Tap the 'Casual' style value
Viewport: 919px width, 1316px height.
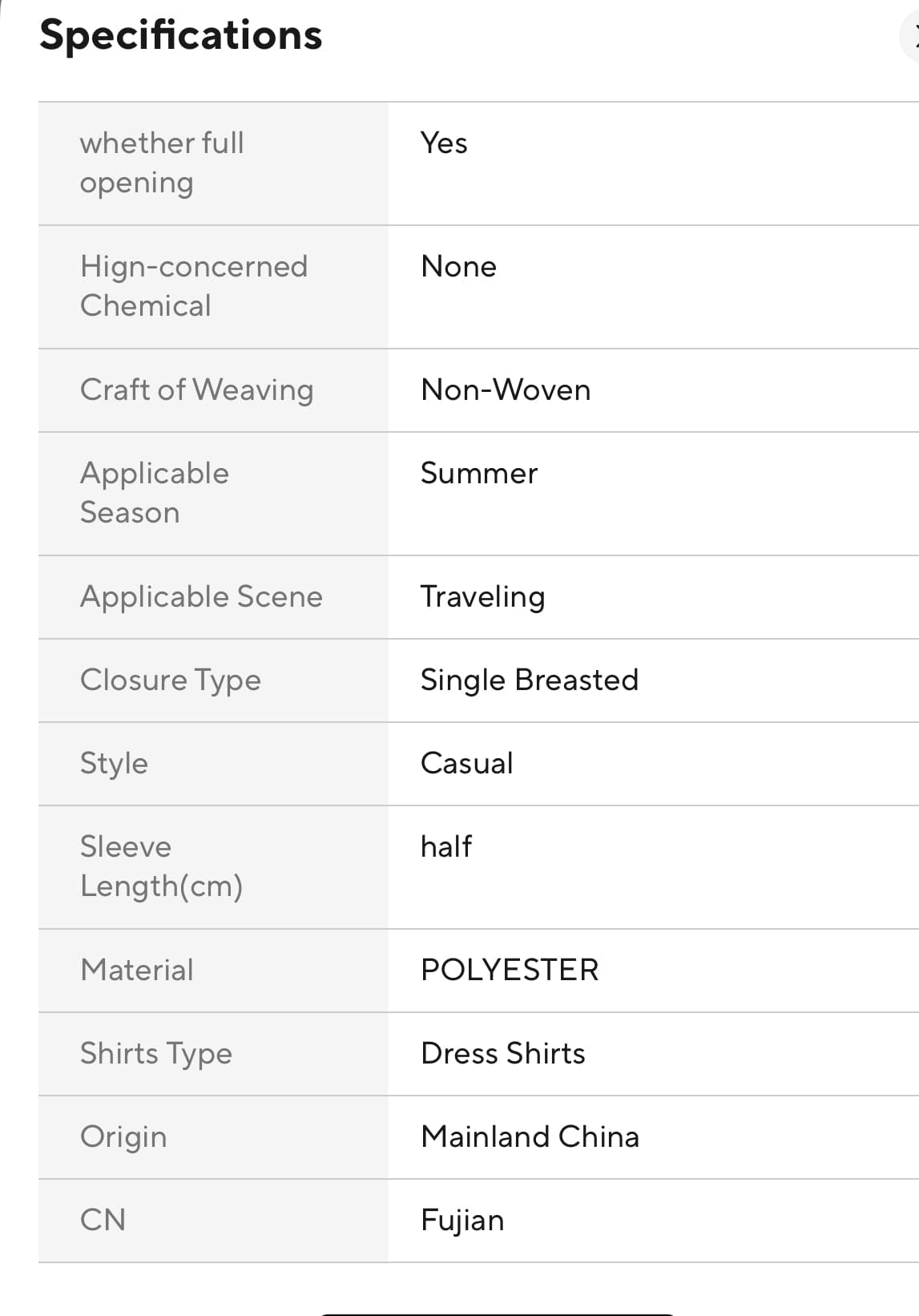466,764
